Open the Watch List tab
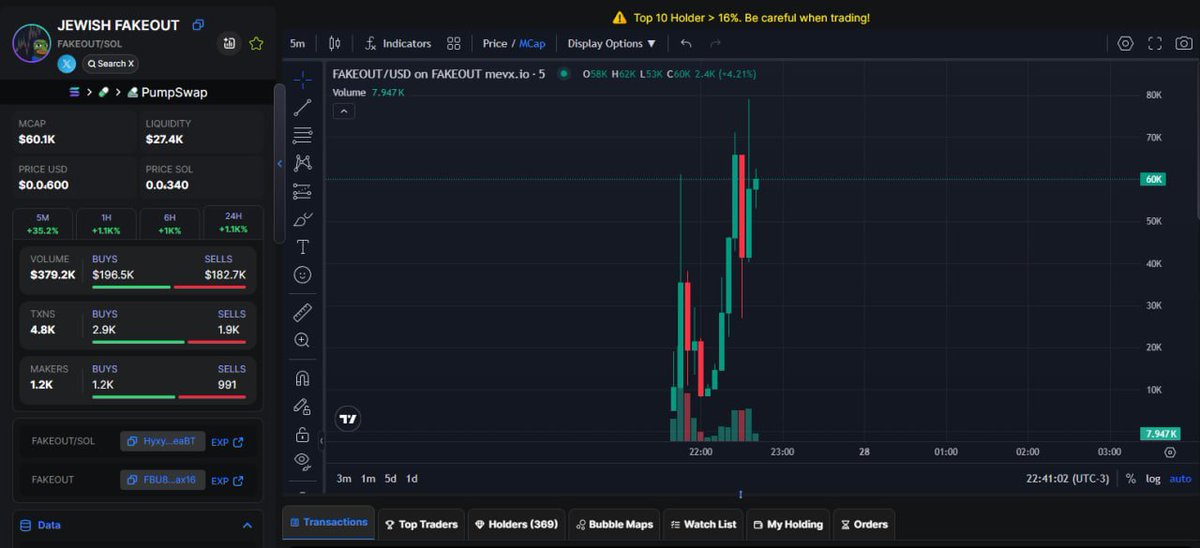The height and width of the screenshot is (548, 1200). click(x=703, y=524)
